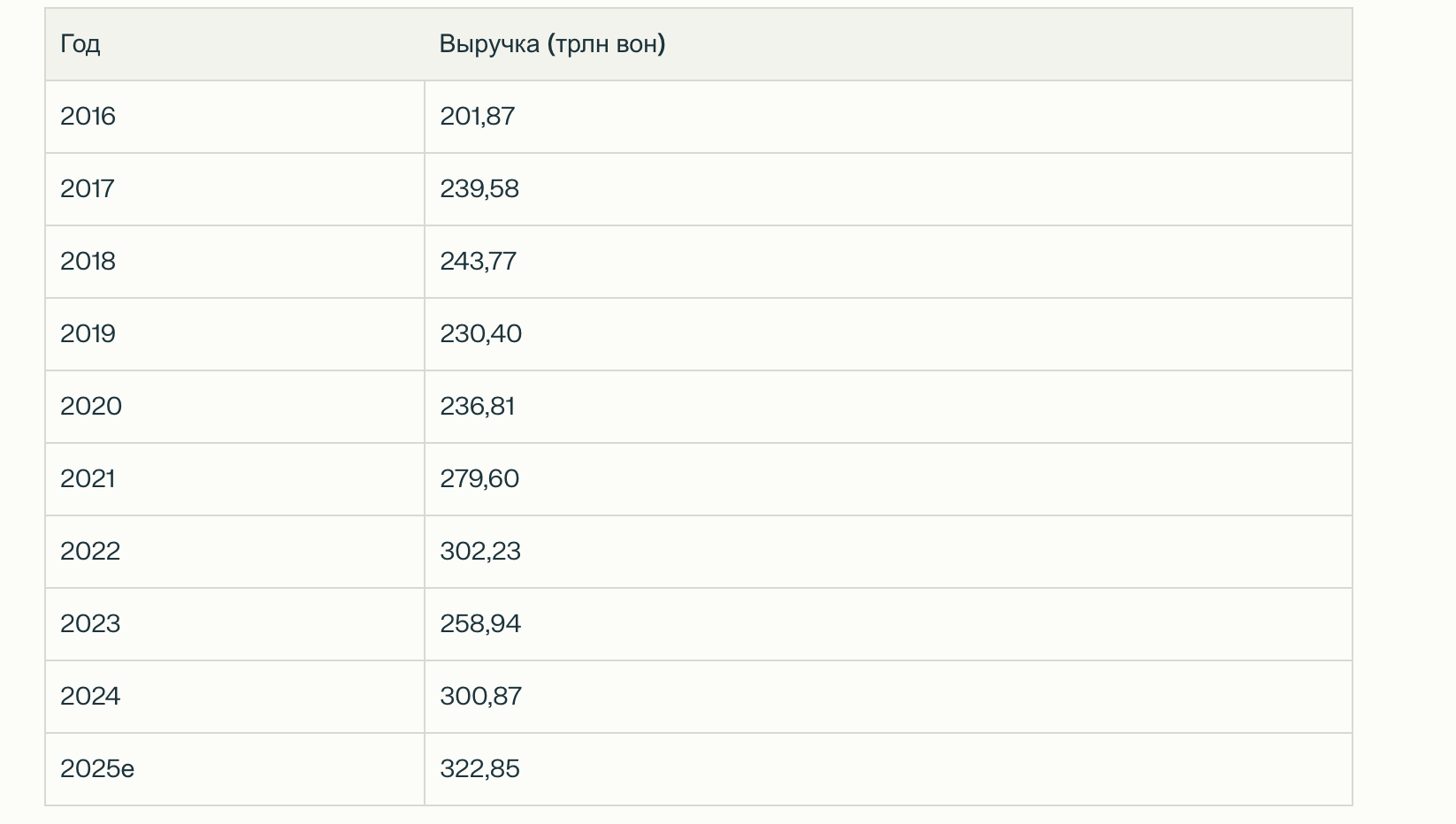Select the 2024 year cell

click(90, 697)
